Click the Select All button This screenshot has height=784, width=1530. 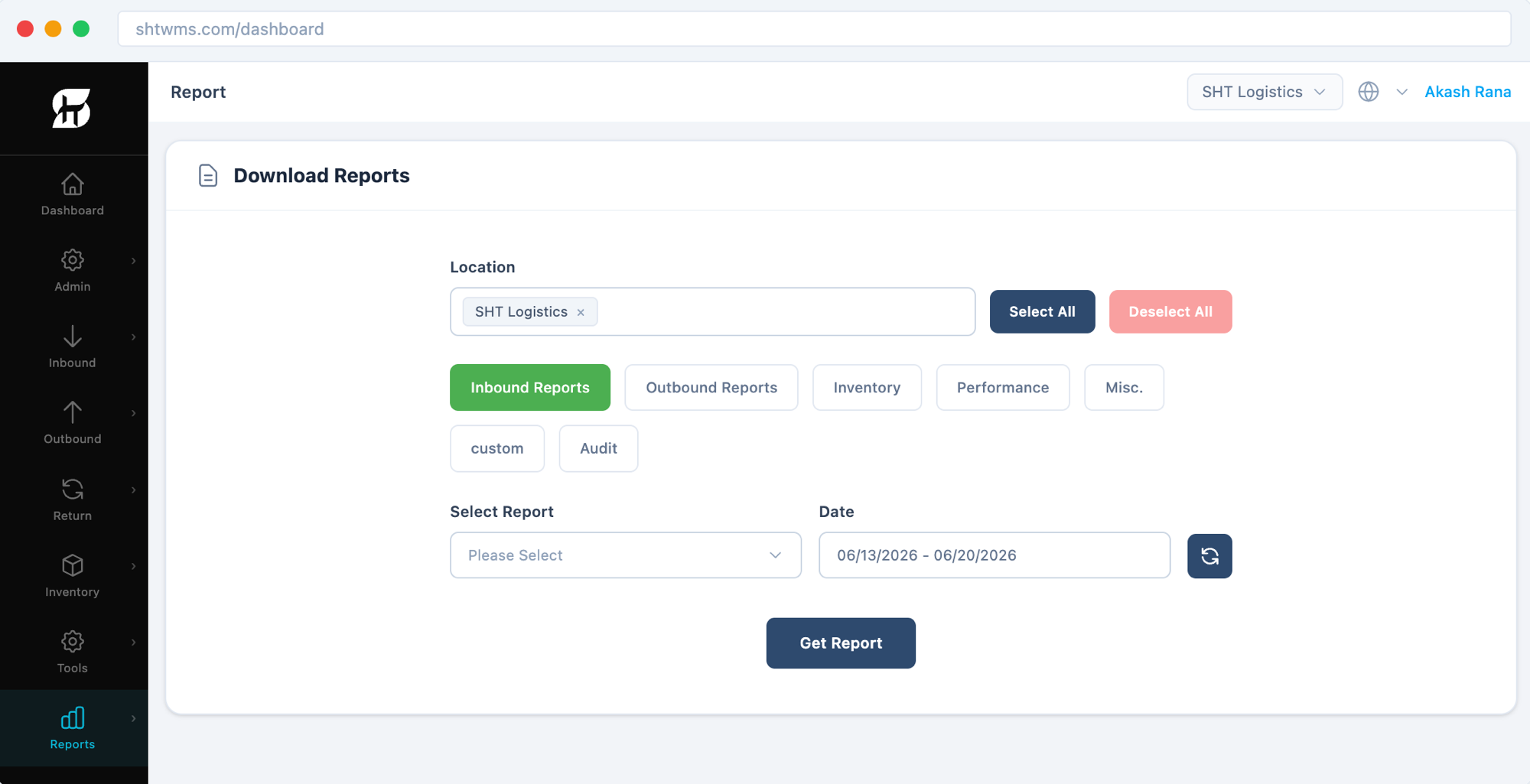[1042, 311]
